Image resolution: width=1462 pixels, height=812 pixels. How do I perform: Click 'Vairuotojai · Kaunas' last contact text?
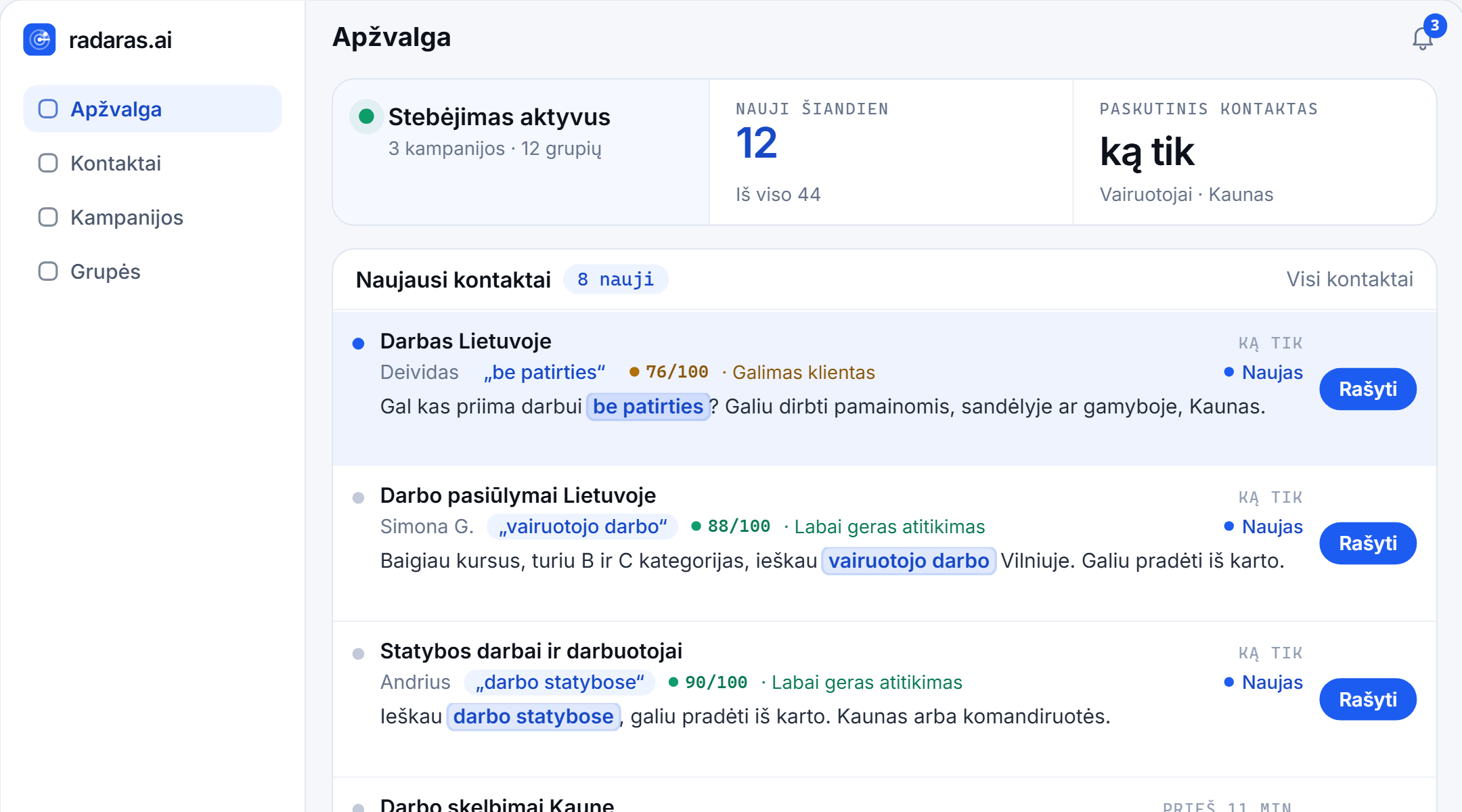tap(1187, 195)
